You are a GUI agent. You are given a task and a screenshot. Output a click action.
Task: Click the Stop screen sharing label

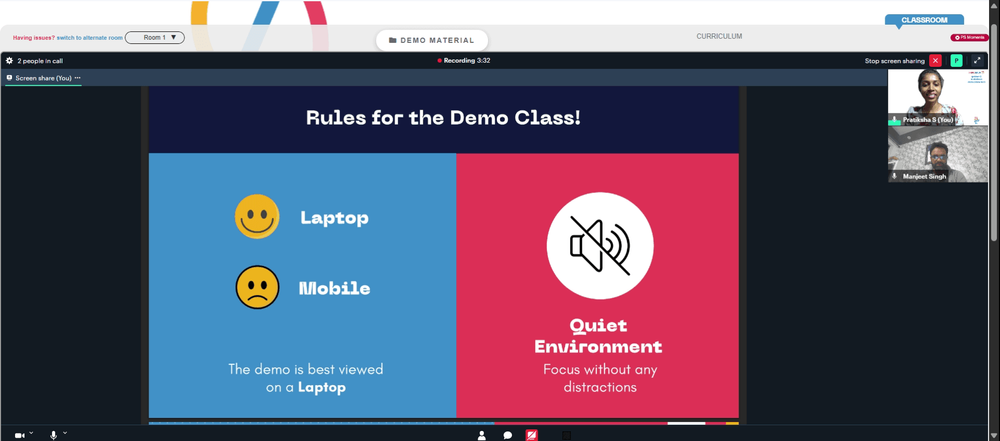894,61
